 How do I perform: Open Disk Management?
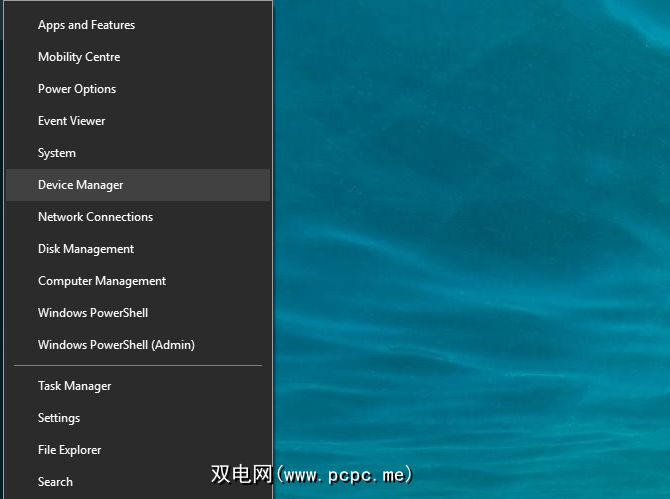point(138,249)
